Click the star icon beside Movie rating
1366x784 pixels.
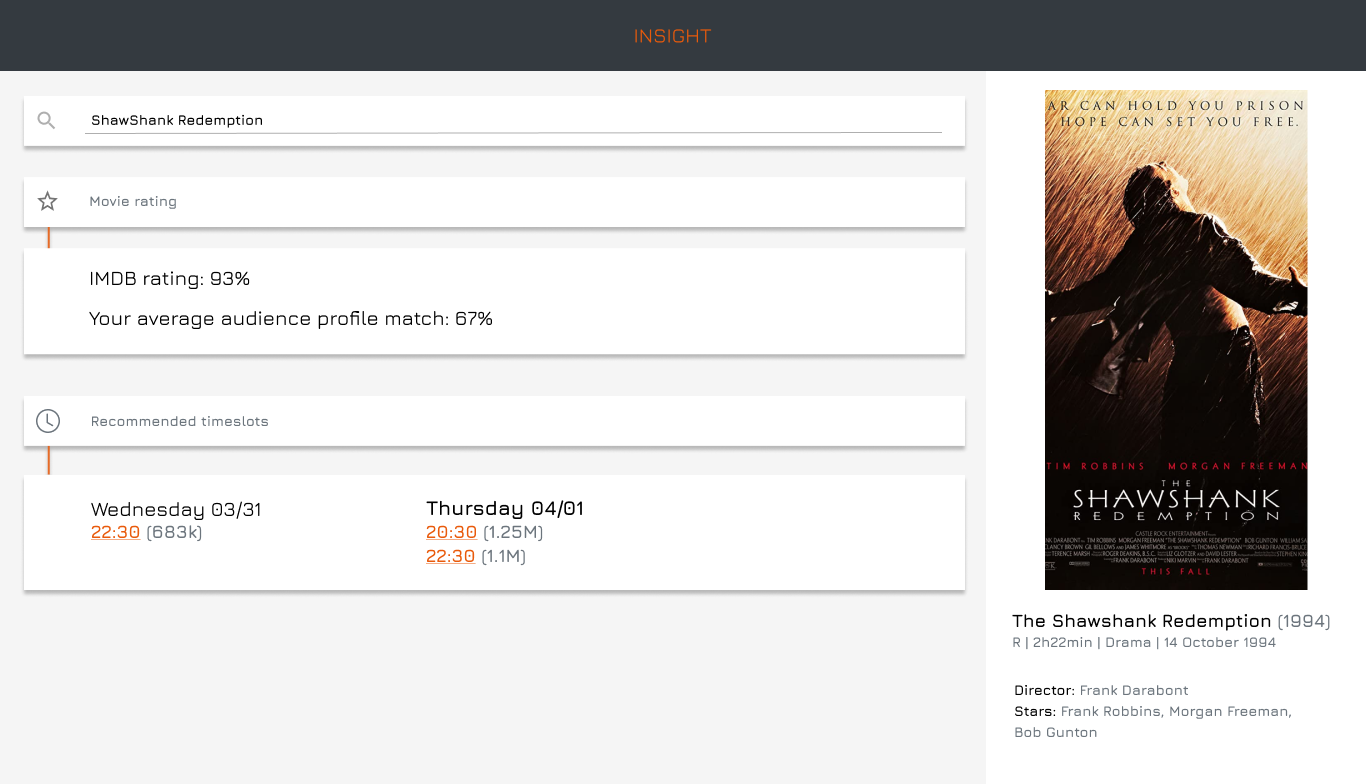[x=47, y=202]
